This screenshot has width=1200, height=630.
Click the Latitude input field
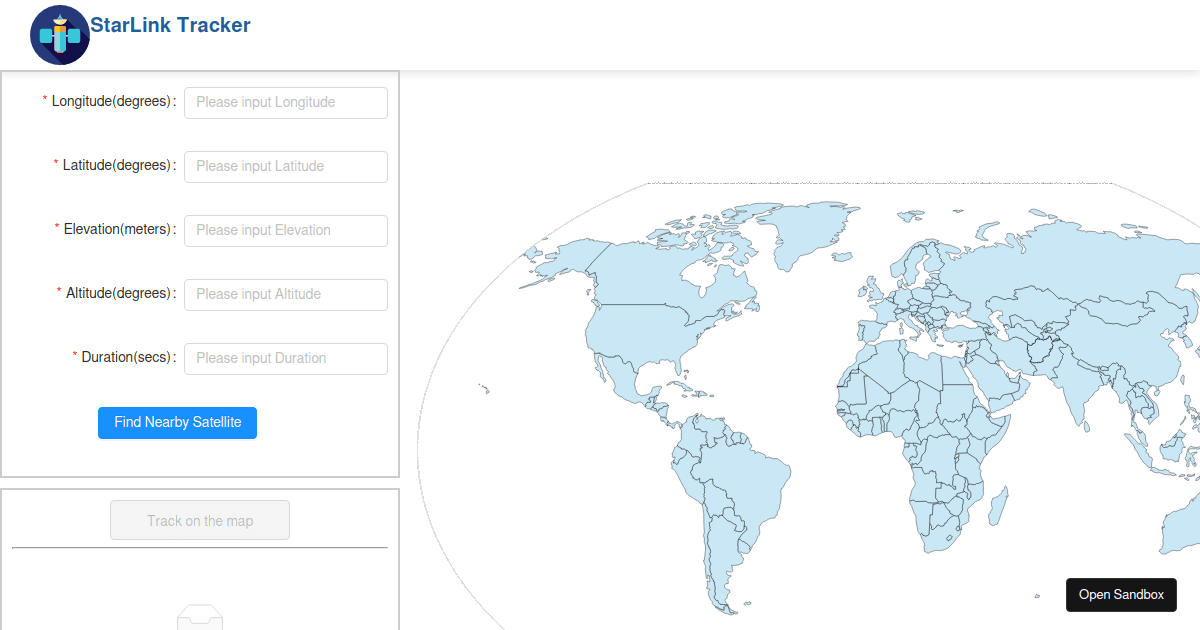(x=285, y=166)
